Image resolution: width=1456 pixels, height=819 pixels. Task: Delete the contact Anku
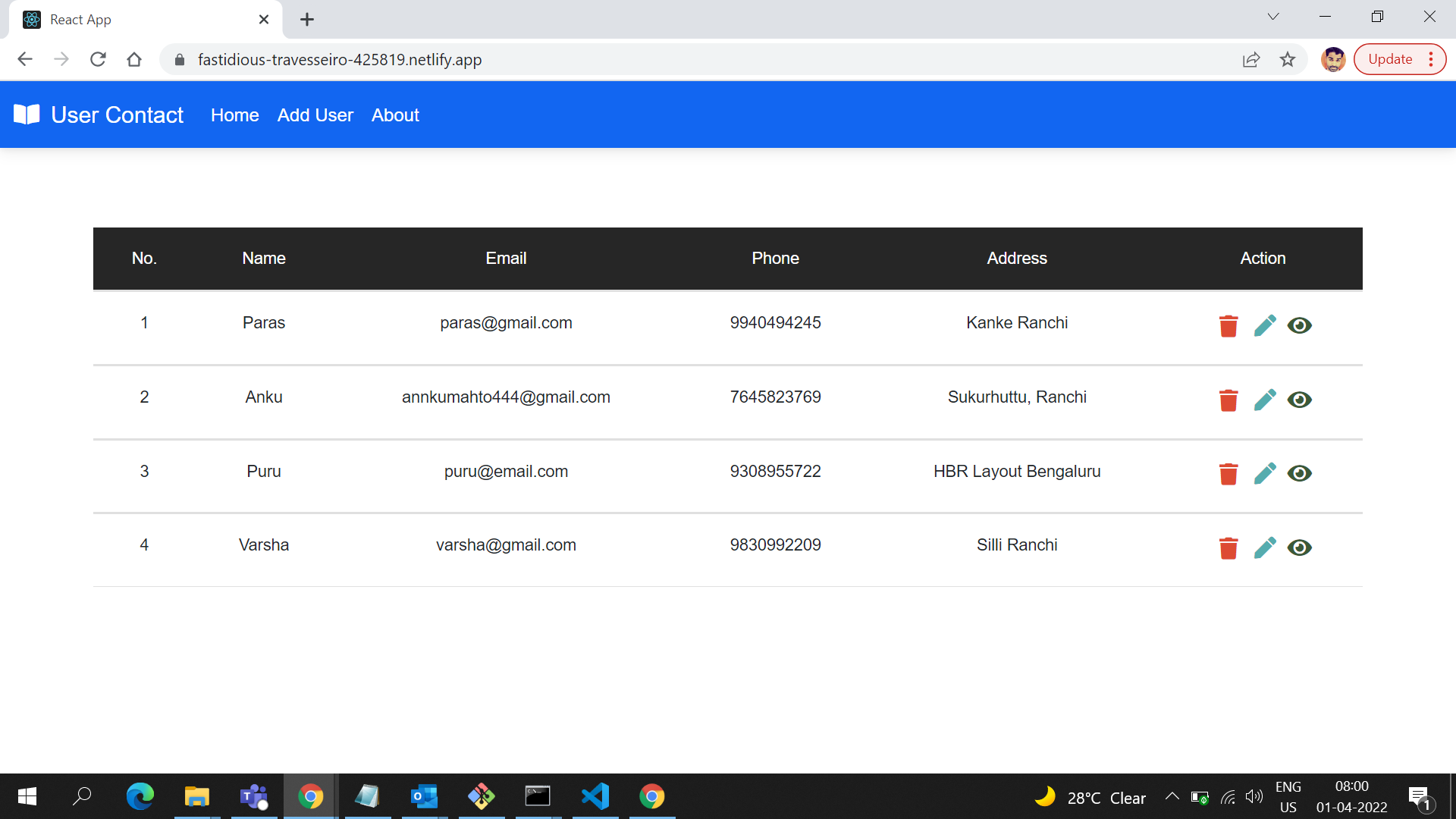pyautogui.click(x=1228, y=400)
